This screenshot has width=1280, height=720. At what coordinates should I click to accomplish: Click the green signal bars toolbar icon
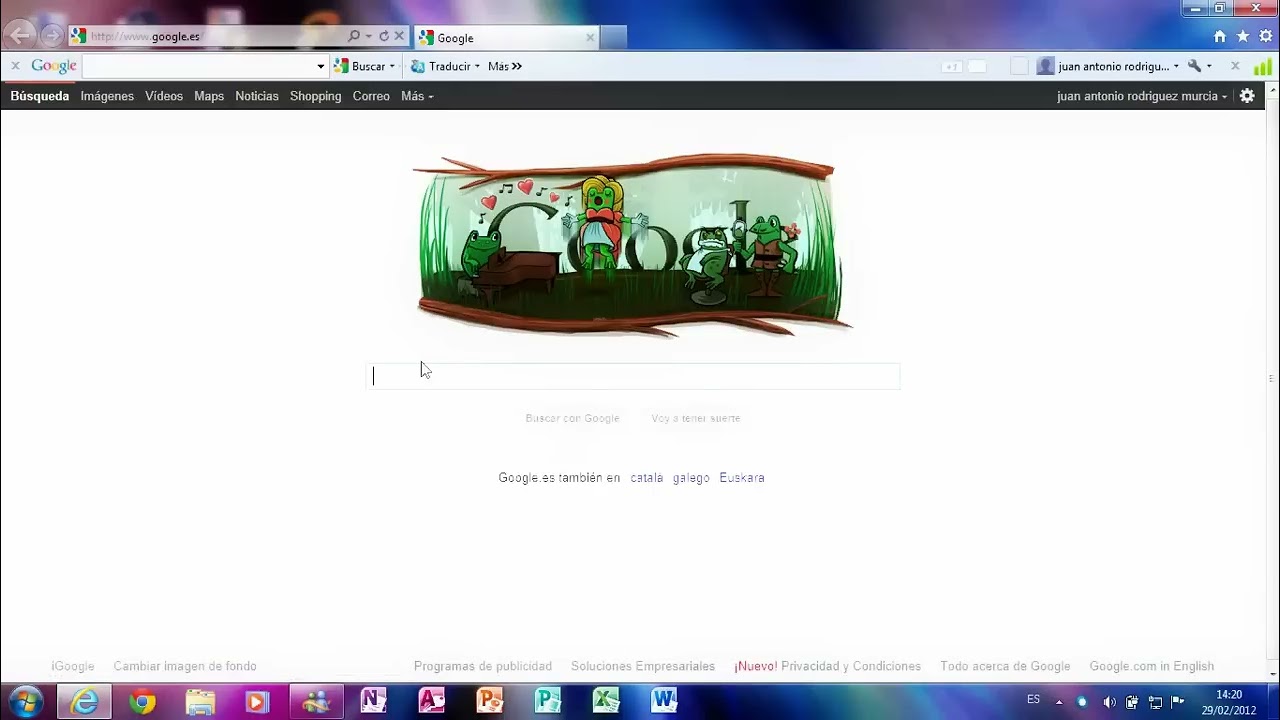(x=1263, y=66)
